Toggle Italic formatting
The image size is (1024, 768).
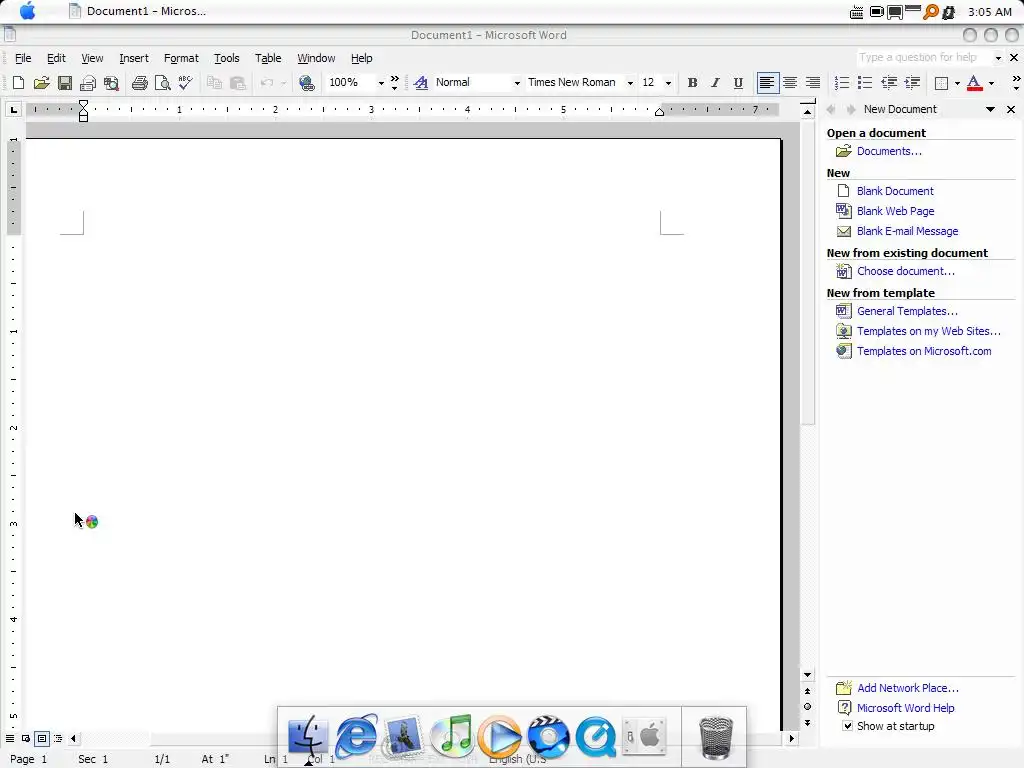715,83
